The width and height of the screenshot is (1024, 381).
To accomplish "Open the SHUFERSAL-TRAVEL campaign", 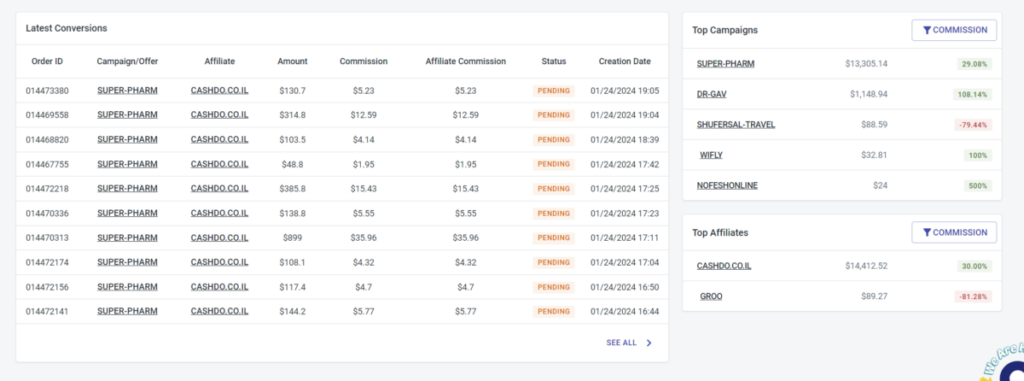I will pos(736,124).
